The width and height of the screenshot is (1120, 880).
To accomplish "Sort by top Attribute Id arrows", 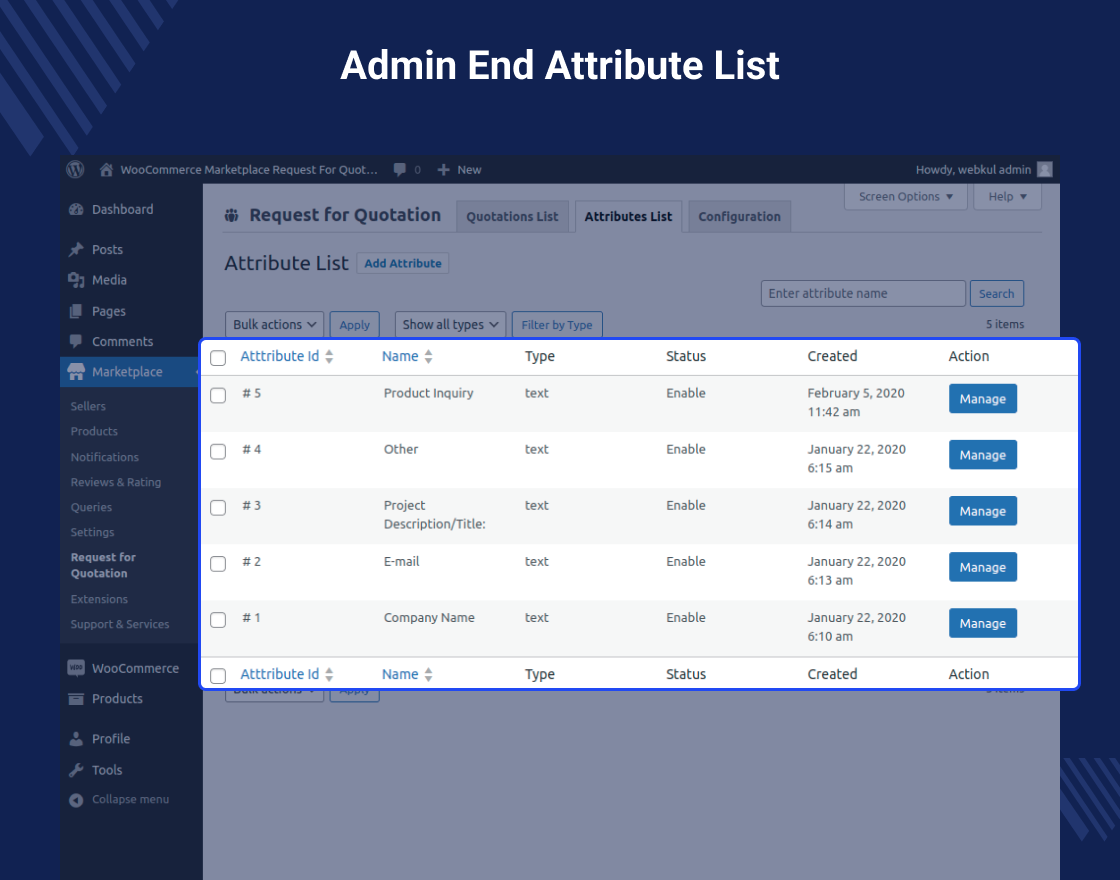I will [x=329, y=356].
